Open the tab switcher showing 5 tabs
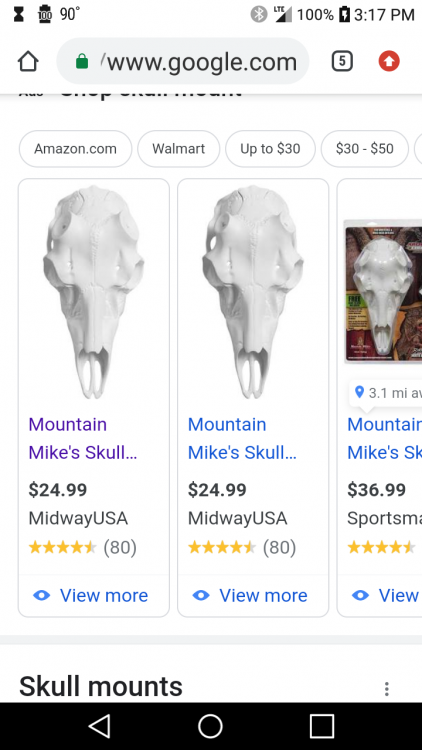The image size is (422, 750). point(342,62)
